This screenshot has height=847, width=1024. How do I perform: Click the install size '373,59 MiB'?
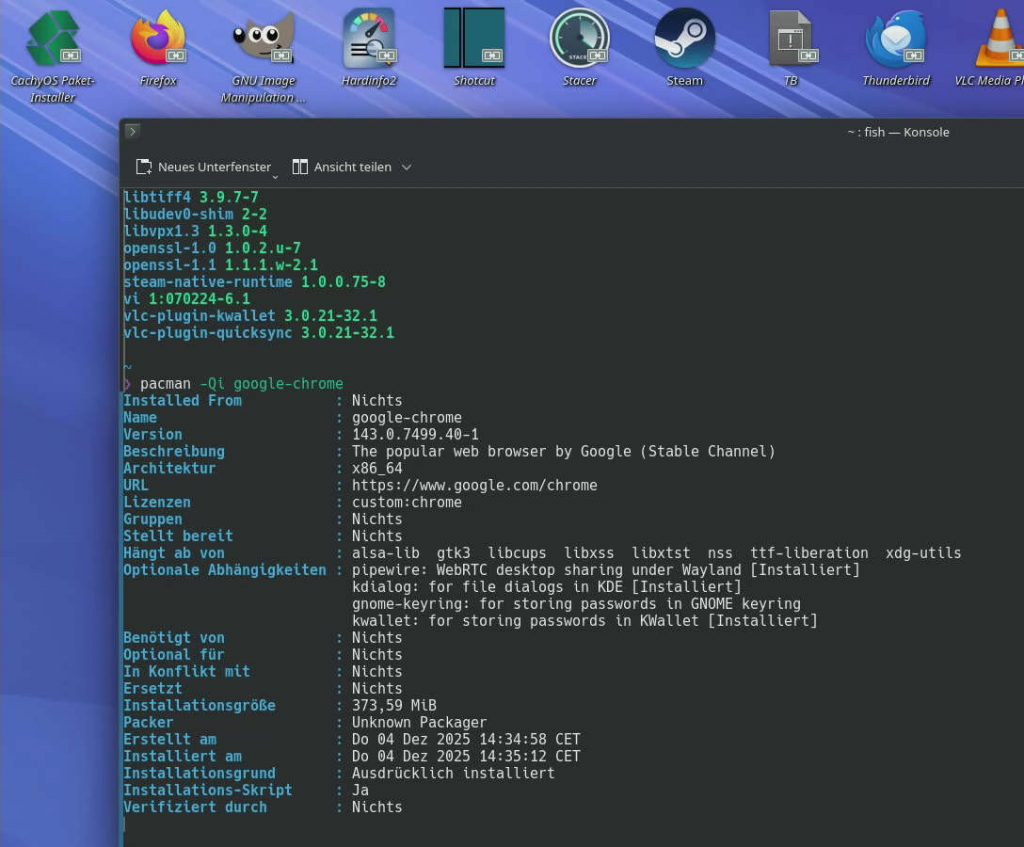tap(394, 705)
